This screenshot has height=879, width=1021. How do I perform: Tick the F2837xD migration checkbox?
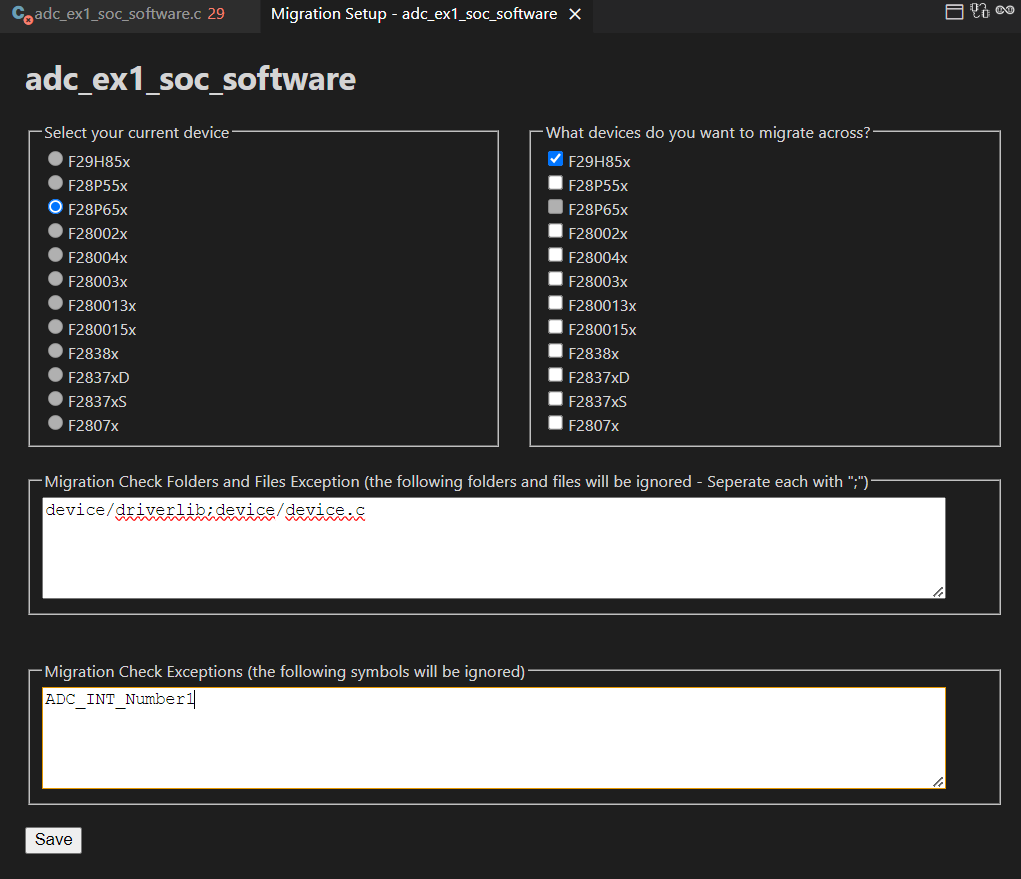pos(556,375)
